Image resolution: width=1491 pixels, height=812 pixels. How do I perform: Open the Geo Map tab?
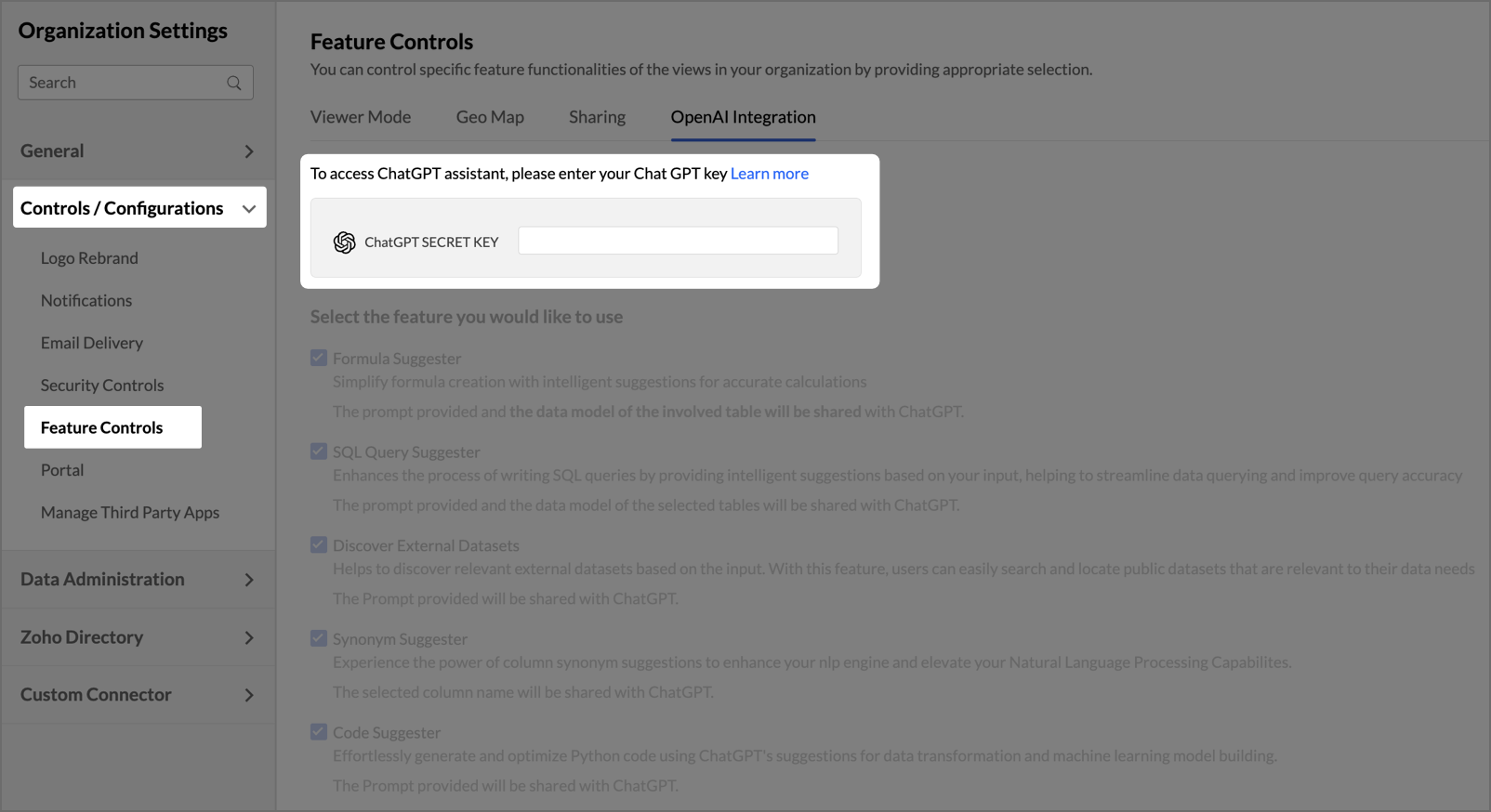[x=490, y=117]
